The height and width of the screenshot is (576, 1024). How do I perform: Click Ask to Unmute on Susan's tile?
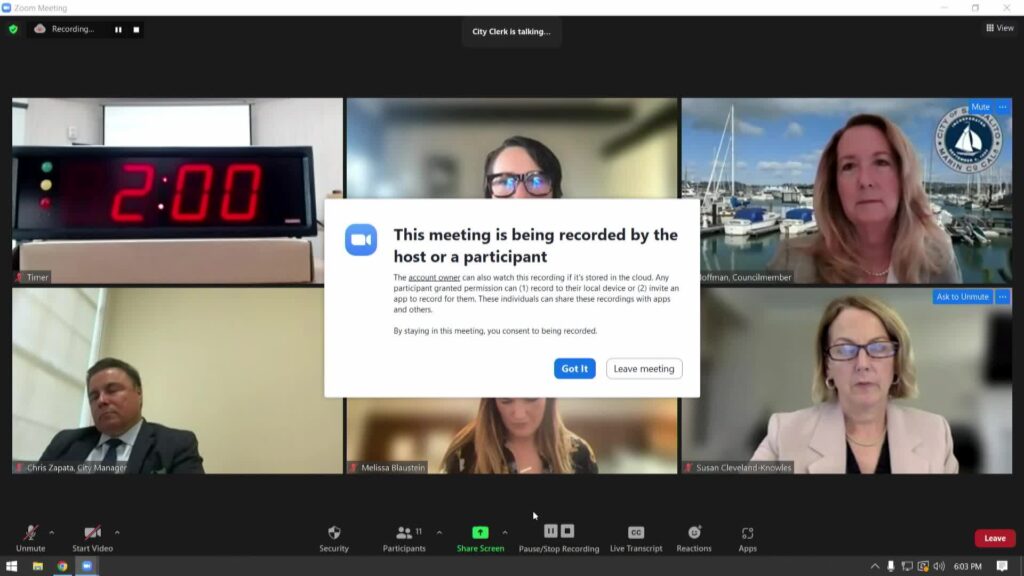coord(962,296)
